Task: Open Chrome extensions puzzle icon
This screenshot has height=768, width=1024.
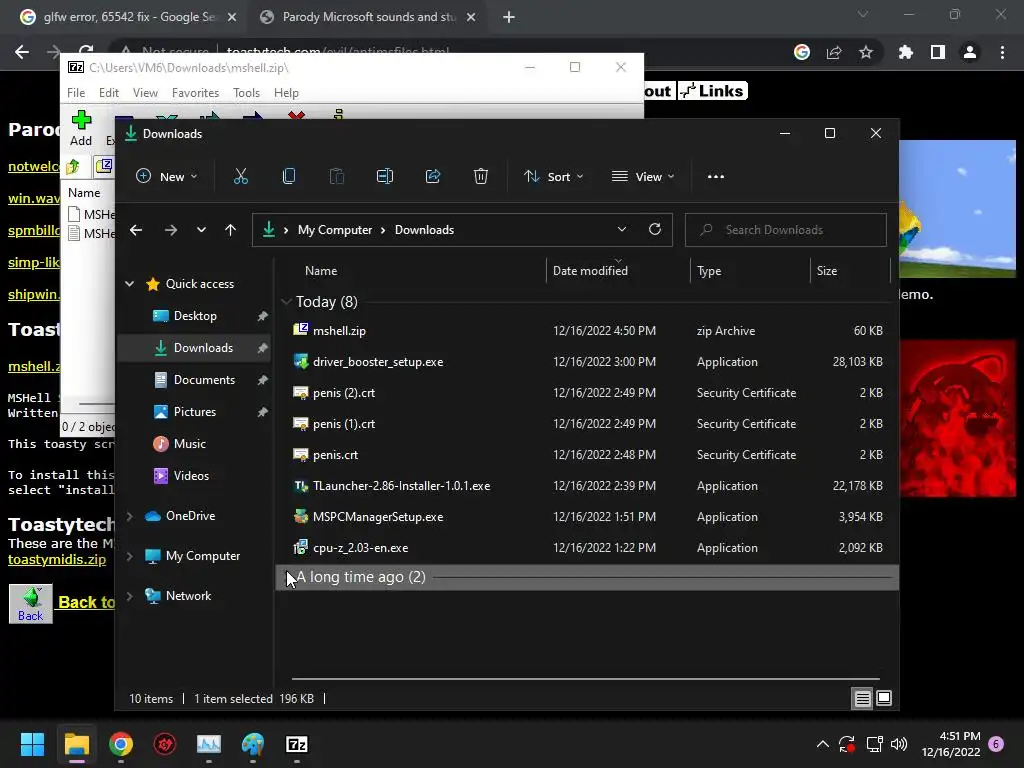Action: pyautogui.click(x=906, y=52)
